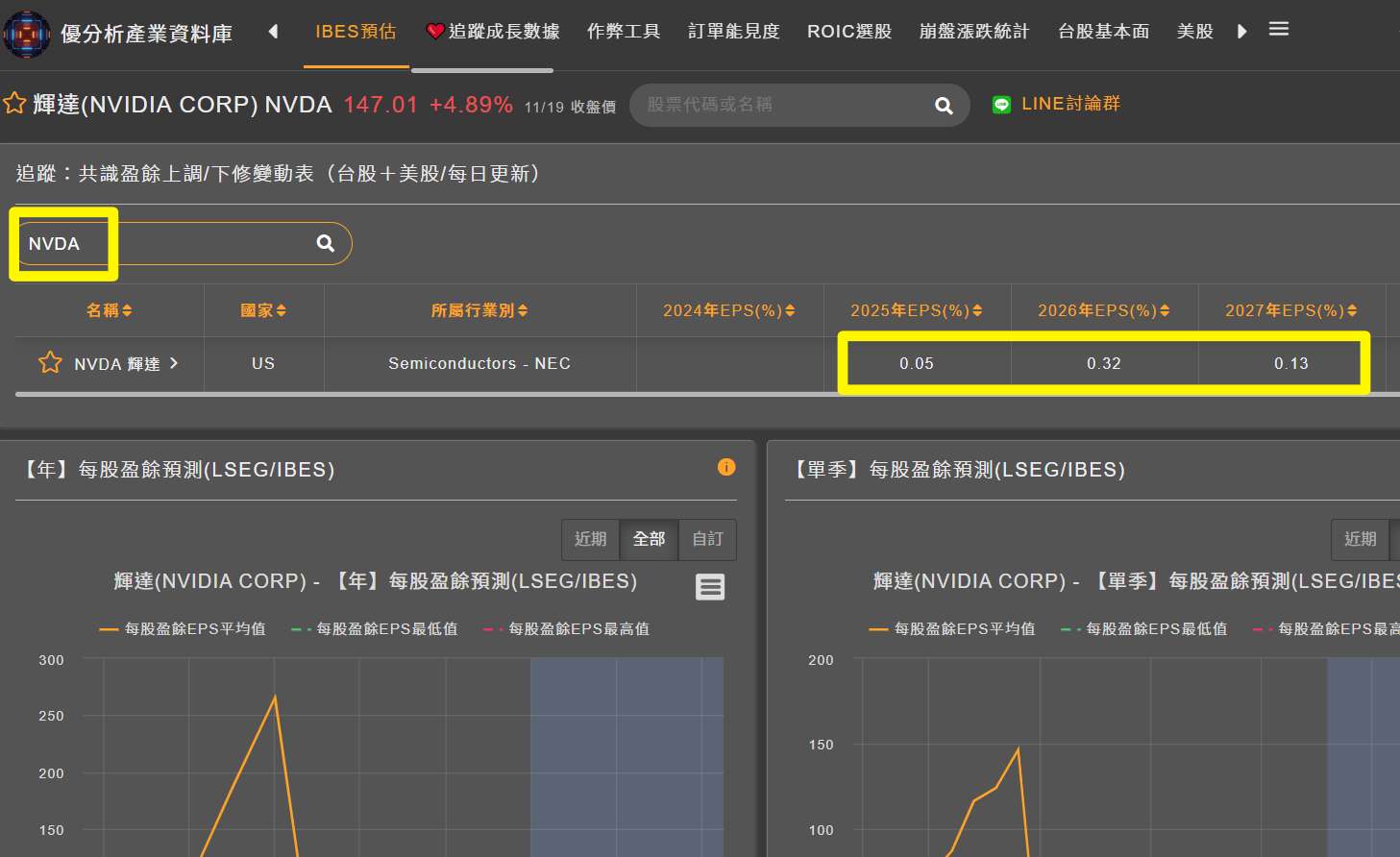
Task: Open the 追蹤成長數據 tab
Action: 493,32
